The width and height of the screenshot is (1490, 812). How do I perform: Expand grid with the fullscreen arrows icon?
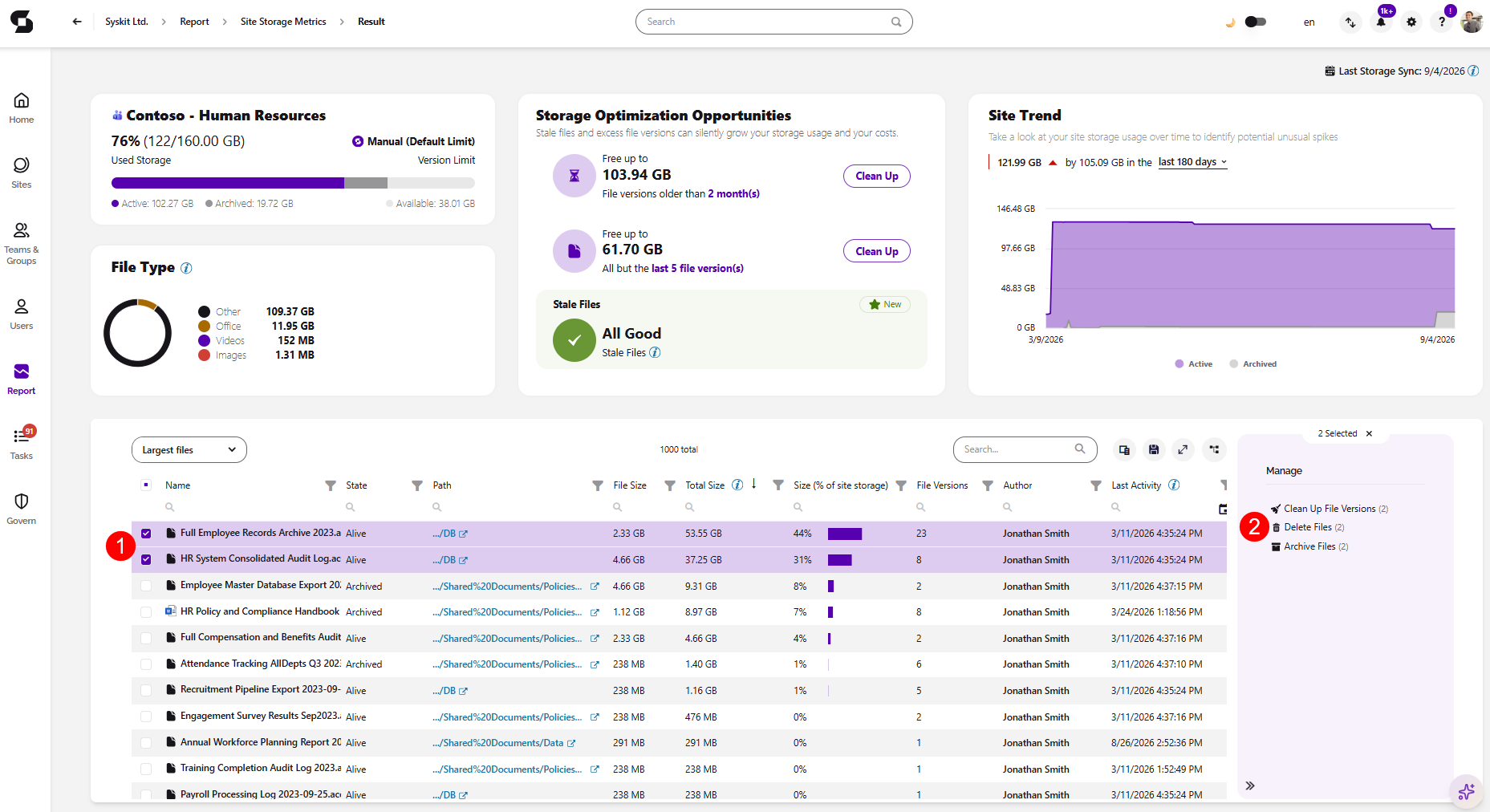(1183, 449)
